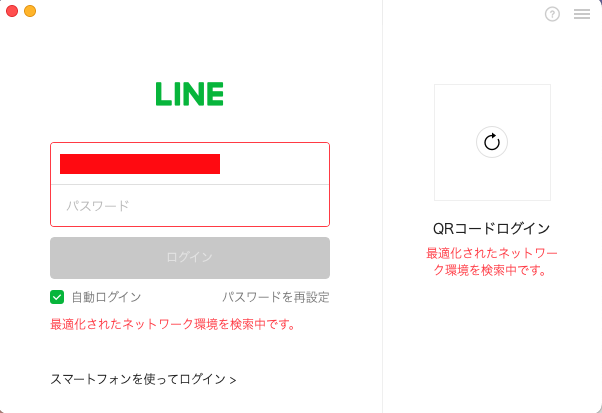Click the empty title bar beside window buttons
Viewport: 602px width, 413px height.
pyautogui.click(x=200, y=11)
